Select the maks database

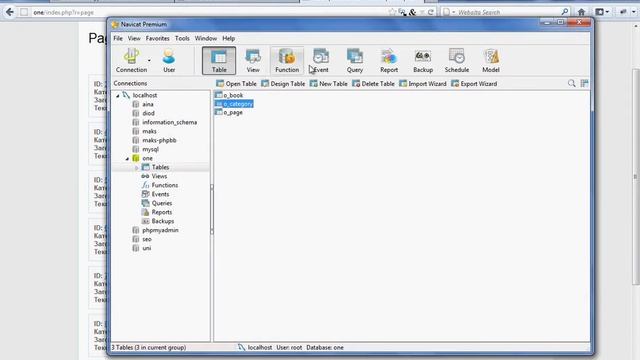pyautogui.click(x=149, y=131)
